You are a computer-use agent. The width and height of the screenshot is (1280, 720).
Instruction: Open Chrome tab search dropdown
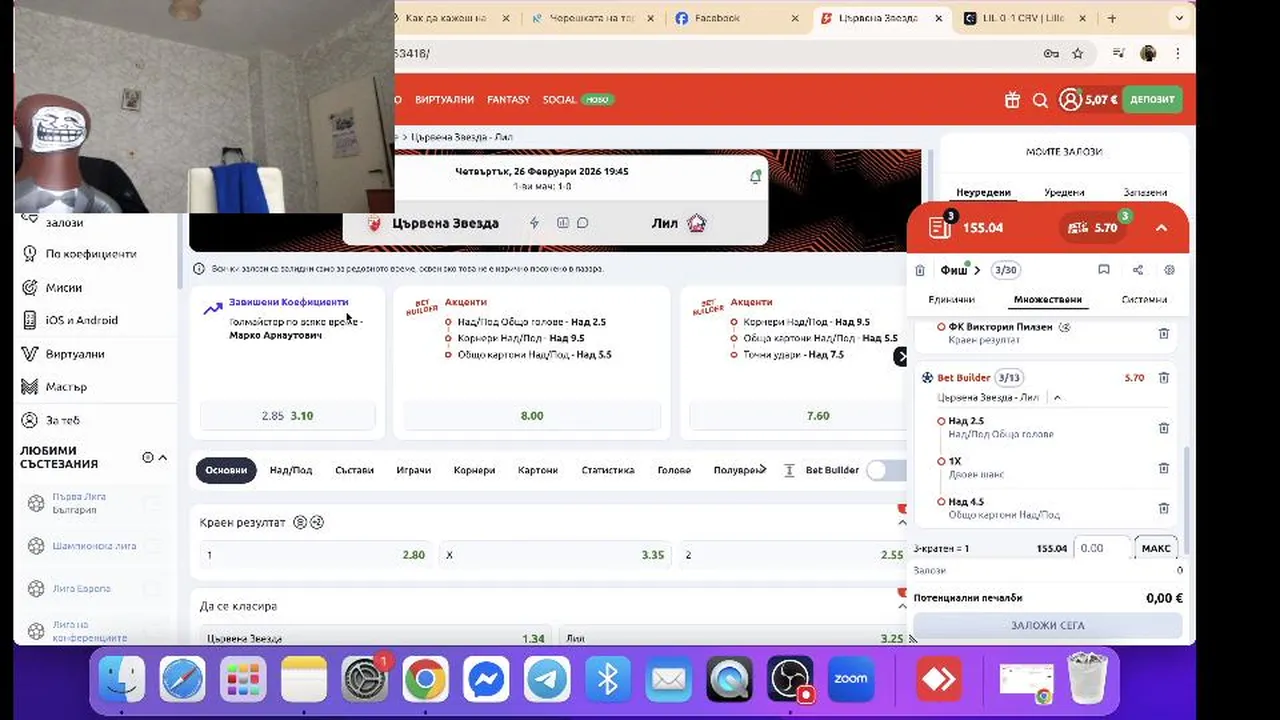click(1178, 18)
